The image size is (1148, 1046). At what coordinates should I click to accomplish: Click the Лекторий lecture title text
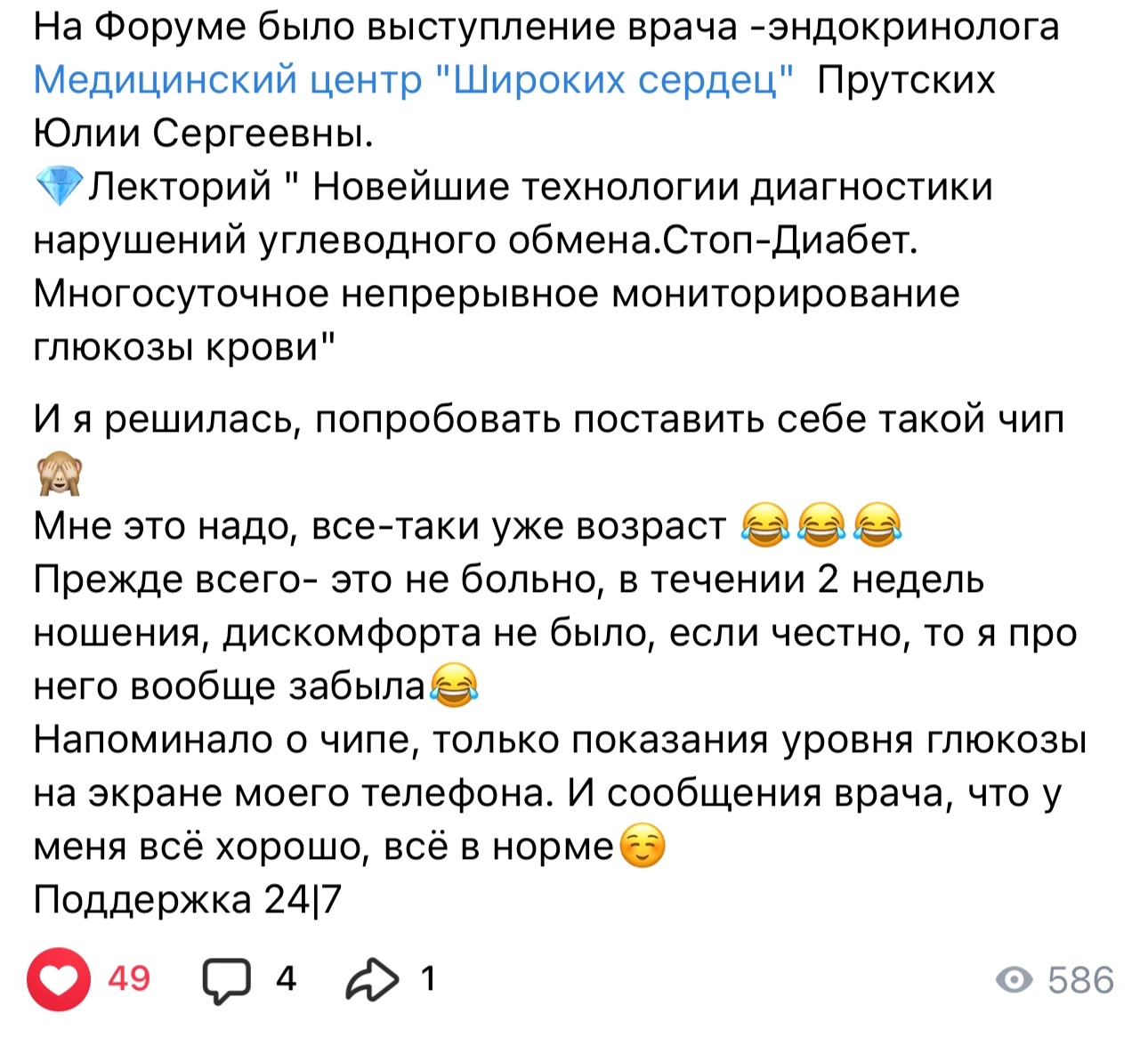pos(513,267)
